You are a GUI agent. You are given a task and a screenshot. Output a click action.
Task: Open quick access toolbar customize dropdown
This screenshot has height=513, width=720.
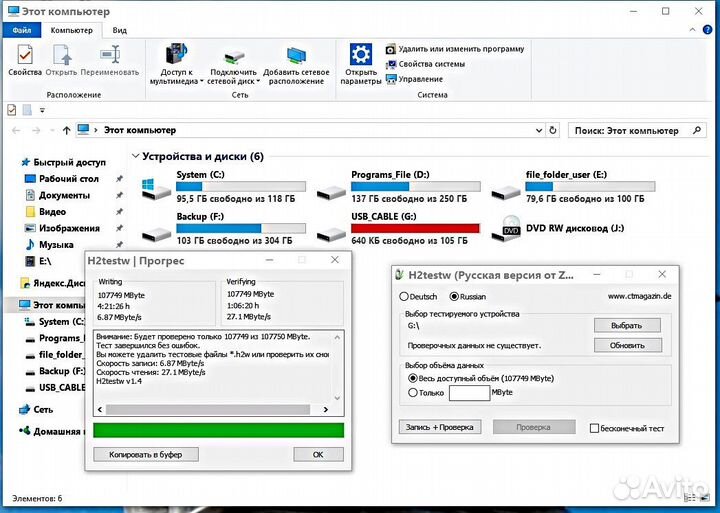[x=42, y=110]
